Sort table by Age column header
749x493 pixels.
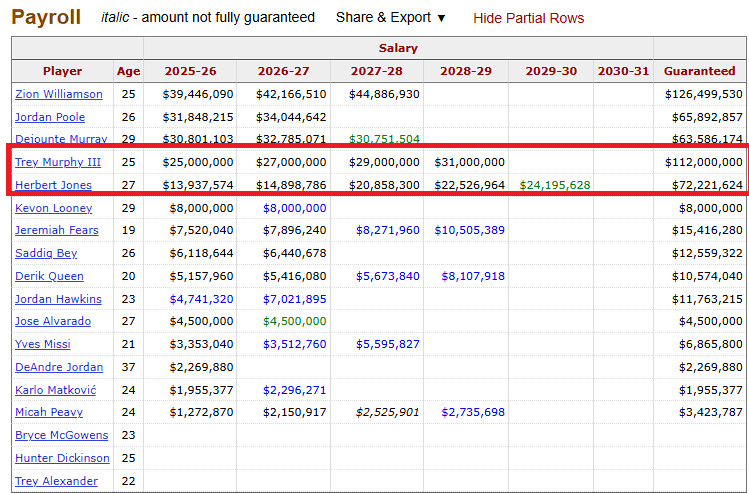click(x=128, y=71)
